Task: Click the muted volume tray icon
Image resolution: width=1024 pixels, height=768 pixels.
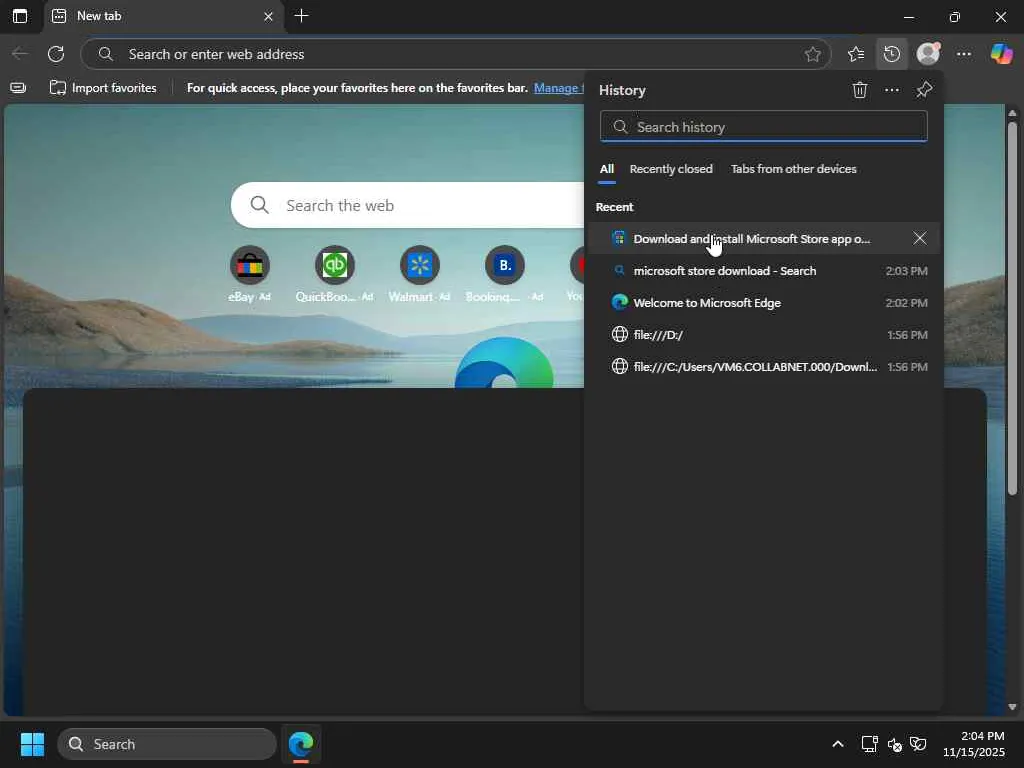Action: (x=895, y=744)
